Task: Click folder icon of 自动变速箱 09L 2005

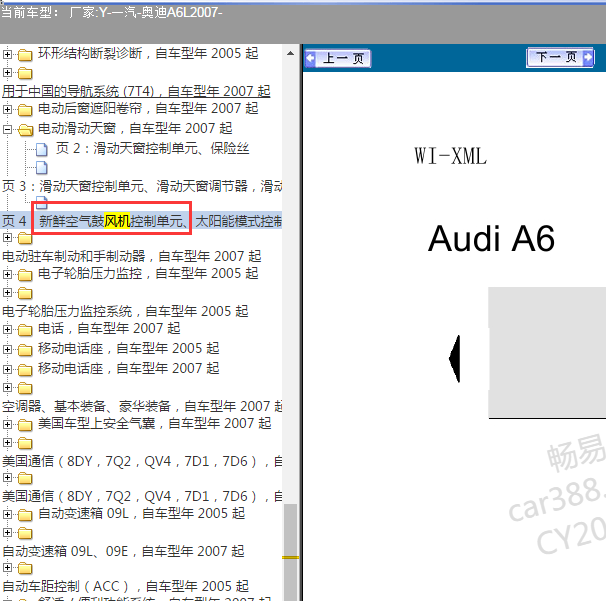Action: point(25,515)
